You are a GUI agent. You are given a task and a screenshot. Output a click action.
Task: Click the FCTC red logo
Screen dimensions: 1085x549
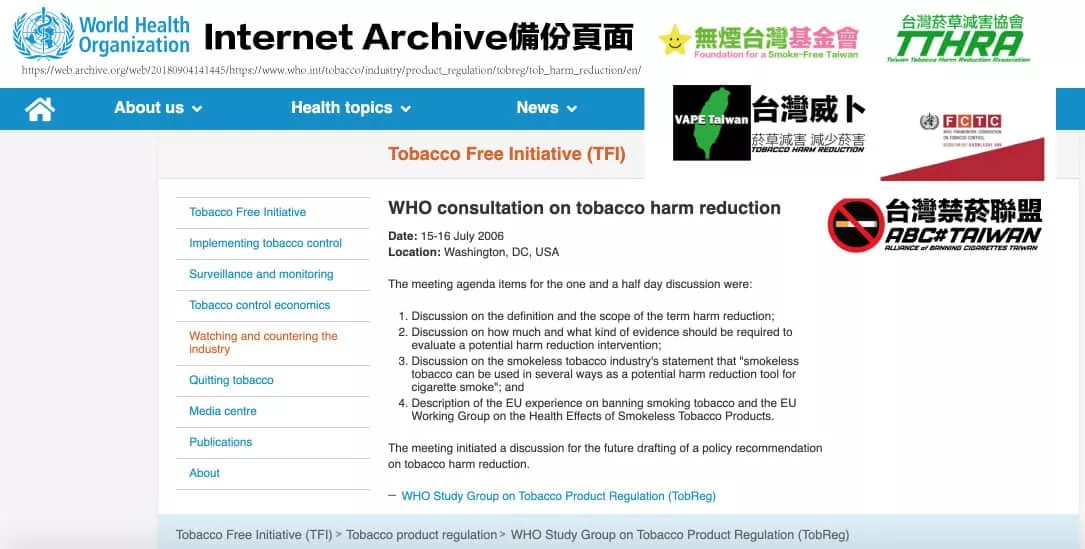[962, 147]
